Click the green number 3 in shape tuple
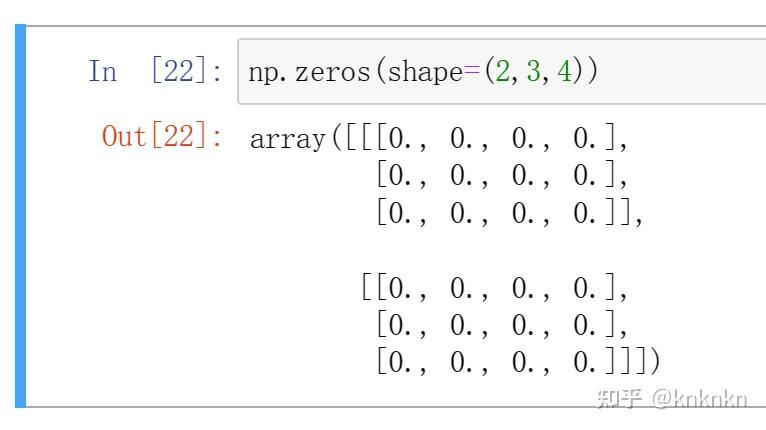This screenshot has height=430, width=766. (x=533, y=71)
